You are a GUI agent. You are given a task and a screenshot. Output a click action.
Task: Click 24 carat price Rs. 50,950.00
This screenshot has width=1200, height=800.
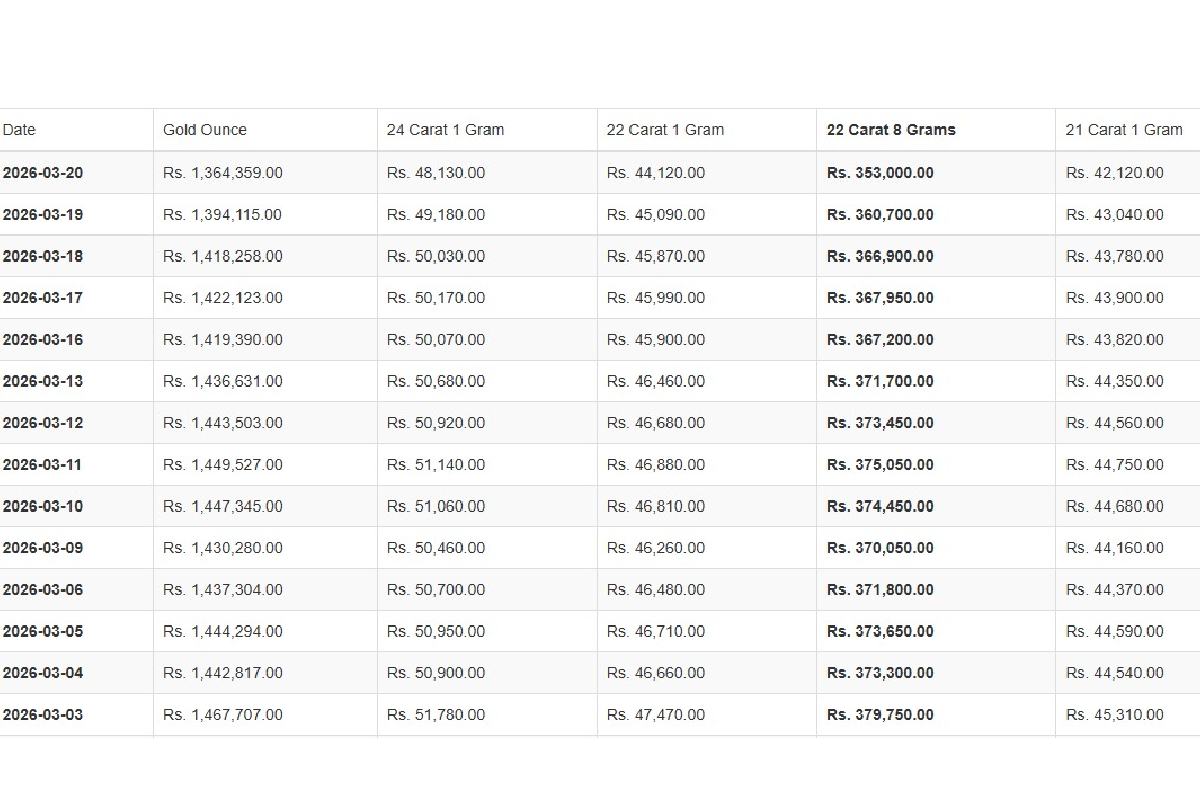point(436,631)
